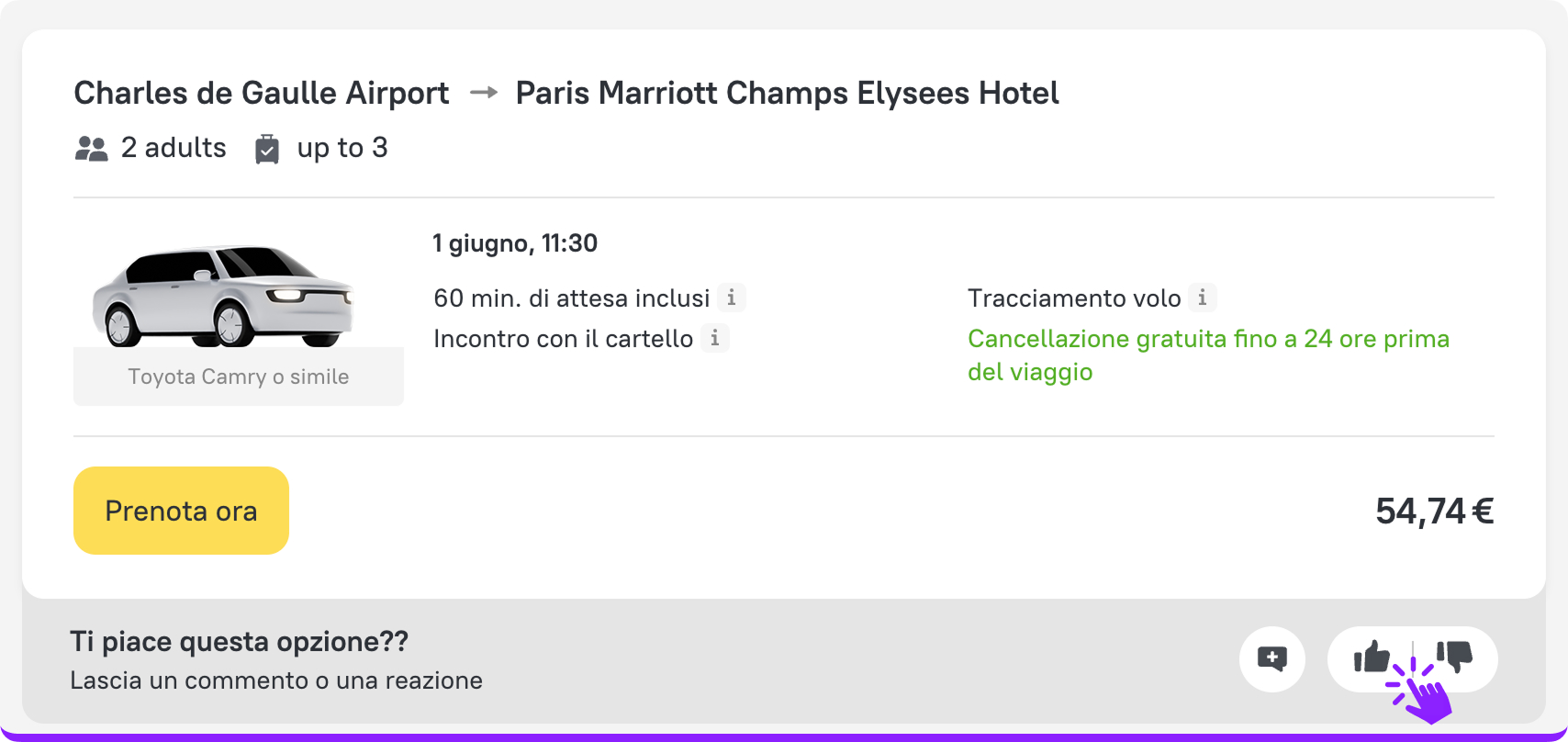Dislike this option with thumbs down

click(x=1455, y=657)
